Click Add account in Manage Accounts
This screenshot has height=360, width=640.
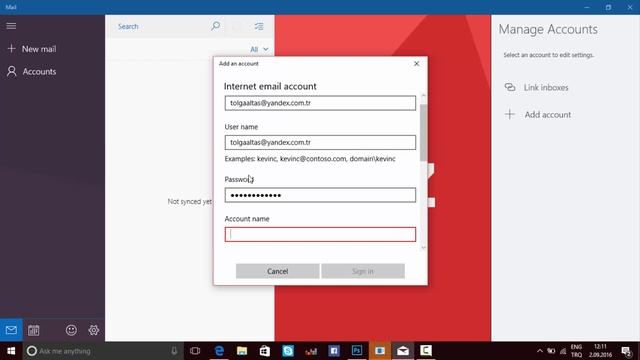coord(538,115)
